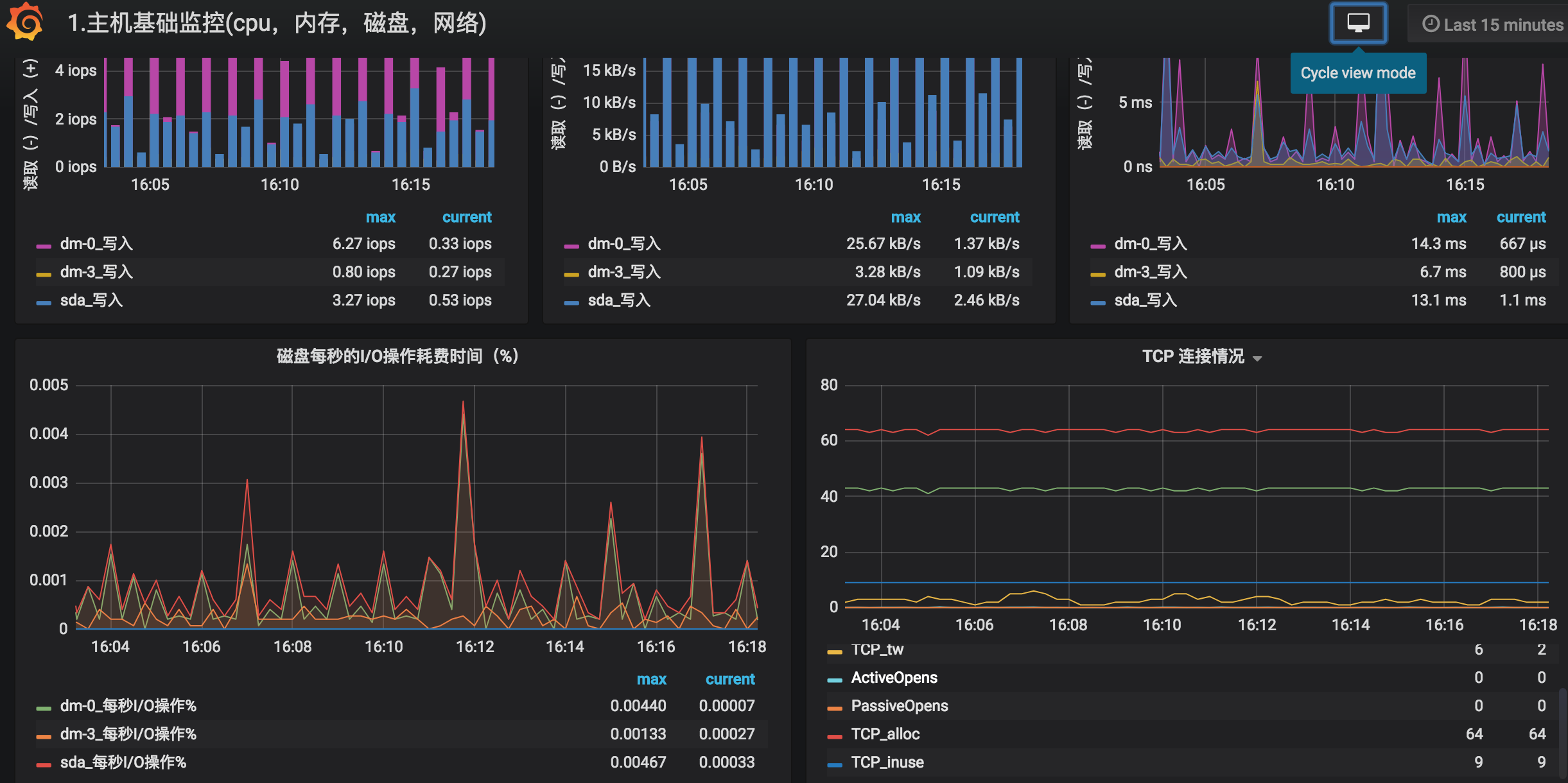
Task: Toggle the TCP_alloc series in the legend
Action: 885,734
